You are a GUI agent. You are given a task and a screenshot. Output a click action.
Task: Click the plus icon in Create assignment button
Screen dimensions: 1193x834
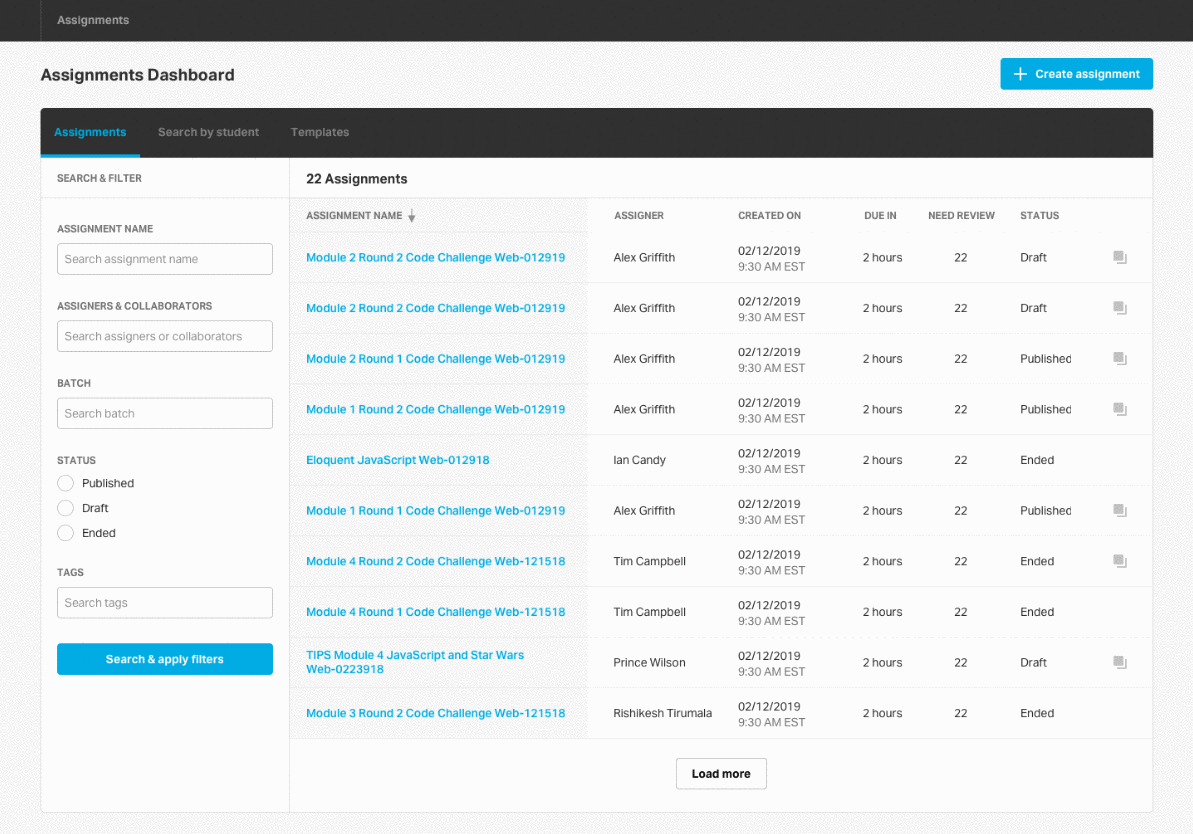pos(1020,74)
